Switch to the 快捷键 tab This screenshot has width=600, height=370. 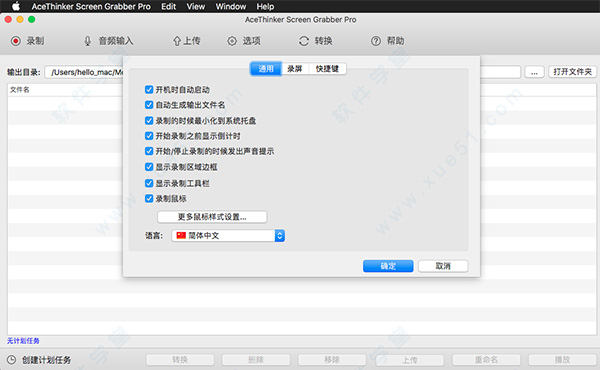point(327,69)
